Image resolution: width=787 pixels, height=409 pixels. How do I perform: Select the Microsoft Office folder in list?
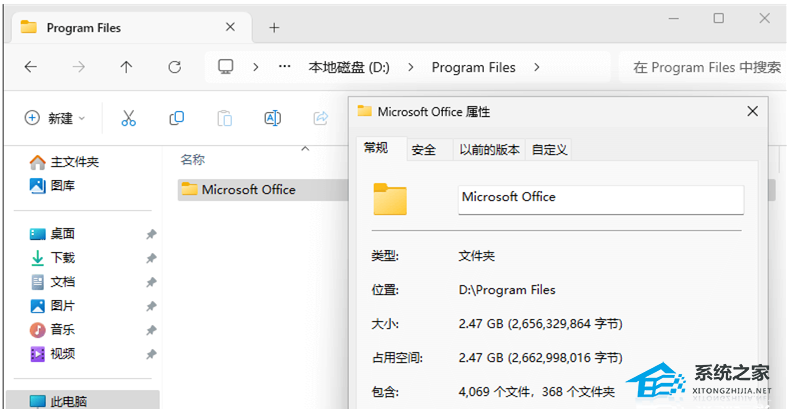pos(263,190)
